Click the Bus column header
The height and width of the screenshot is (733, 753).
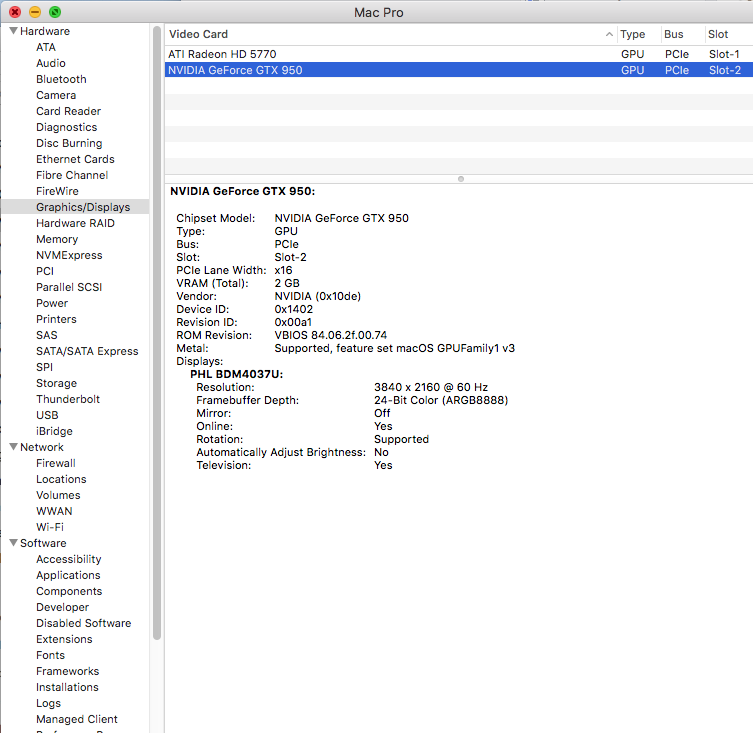(x=682, y=34)
